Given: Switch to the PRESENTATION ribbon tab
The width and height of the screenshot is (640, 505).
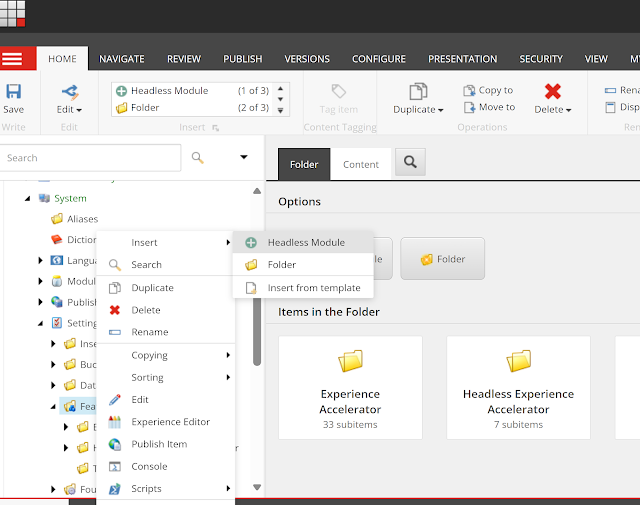Looking at the screenshot, I should 462,59.
